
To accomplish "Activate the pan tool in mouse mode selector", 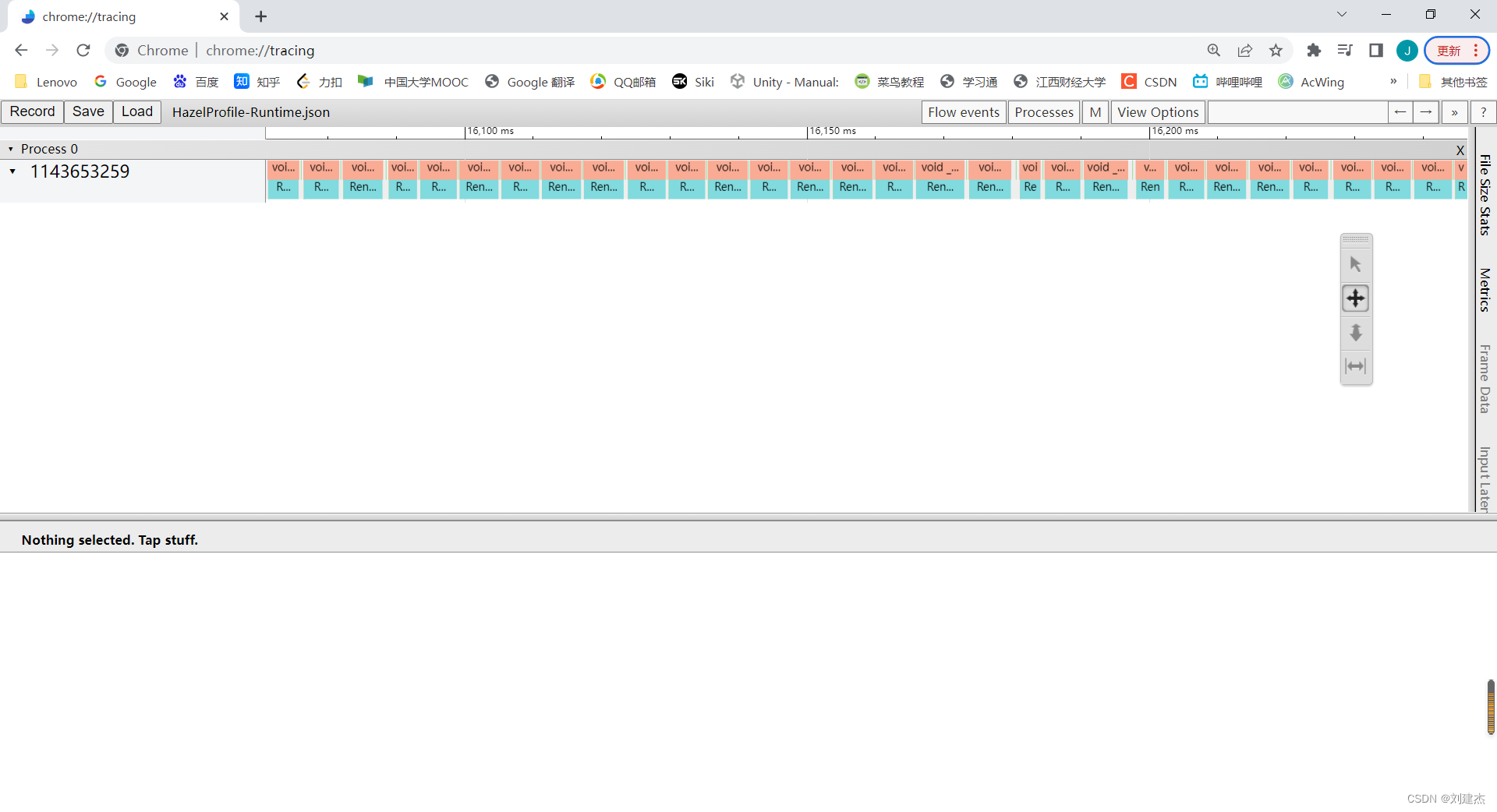I will click(1356, 298).
